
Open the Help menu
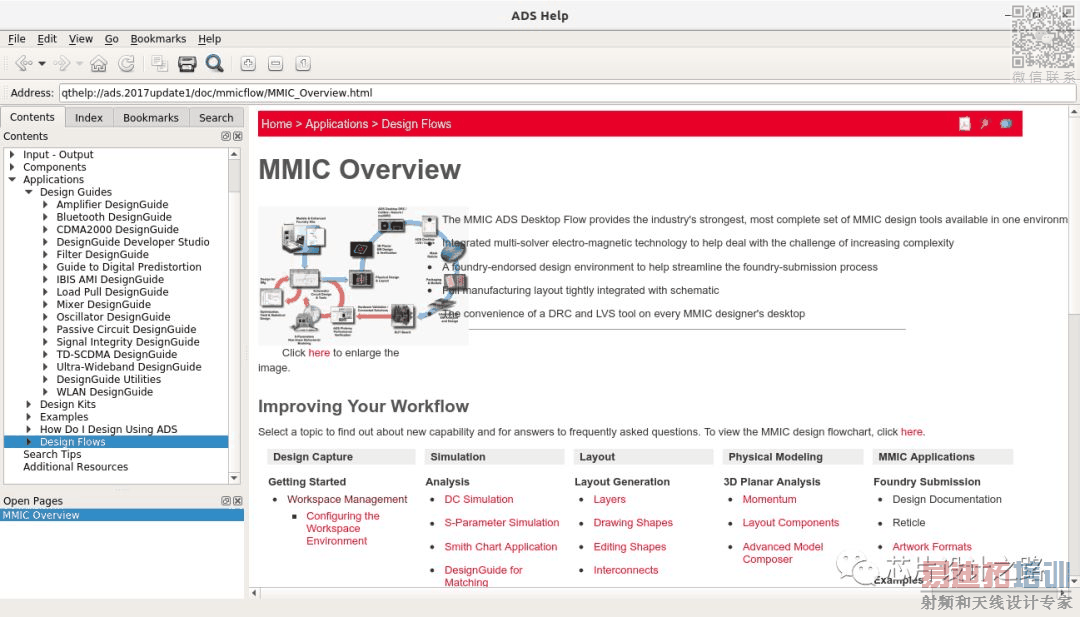click(x=209, y=39)
